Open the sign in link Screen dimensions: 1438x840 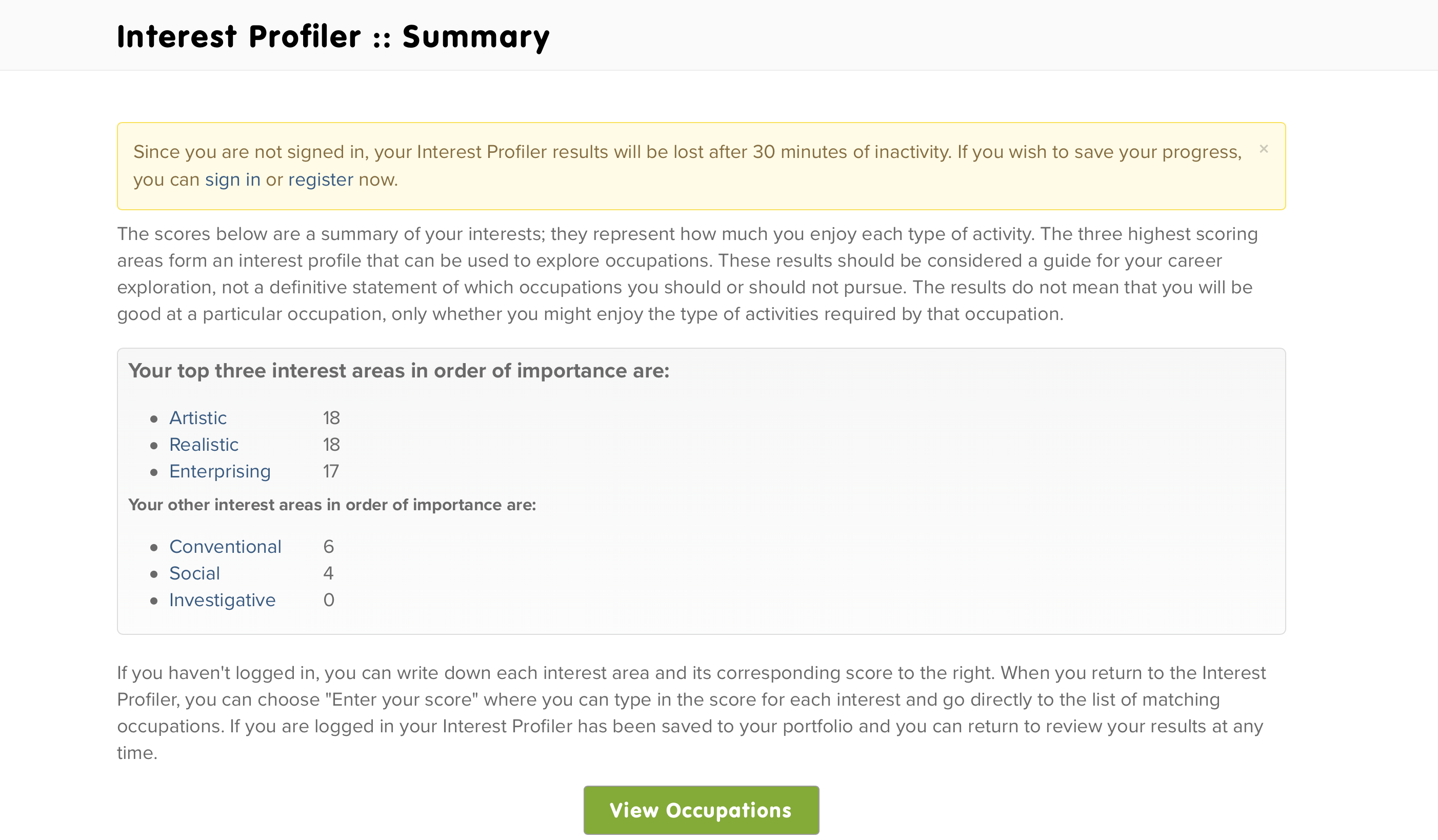tap(232, 180)
